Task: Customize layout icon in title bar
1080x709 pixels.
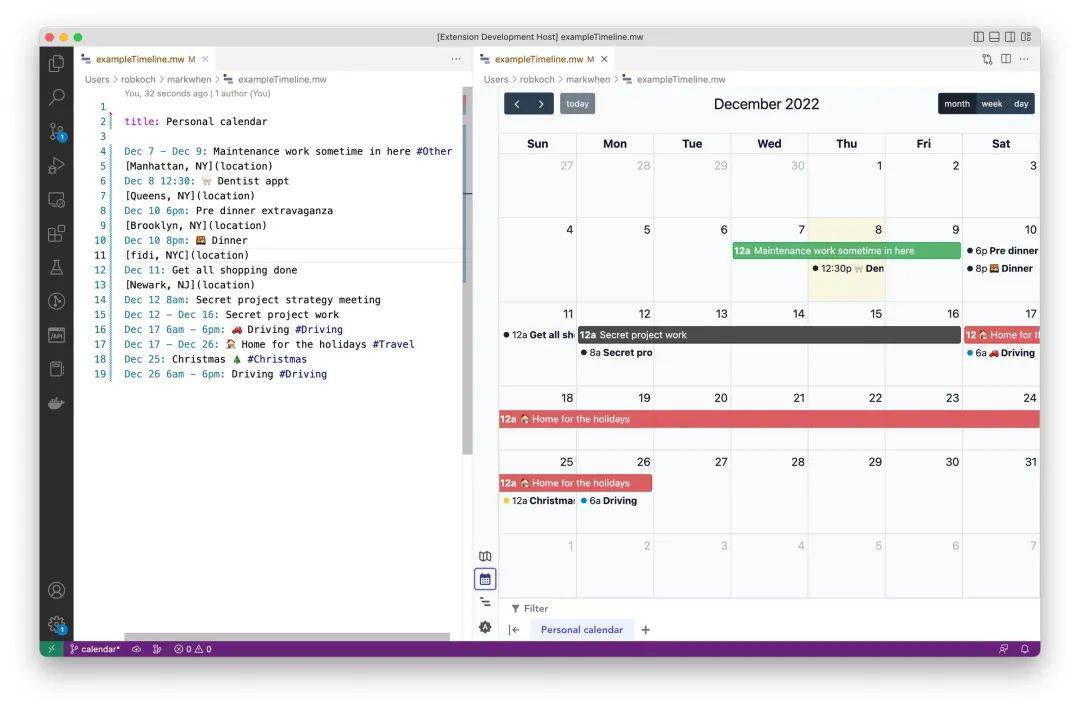Action: pos(1026,37)
